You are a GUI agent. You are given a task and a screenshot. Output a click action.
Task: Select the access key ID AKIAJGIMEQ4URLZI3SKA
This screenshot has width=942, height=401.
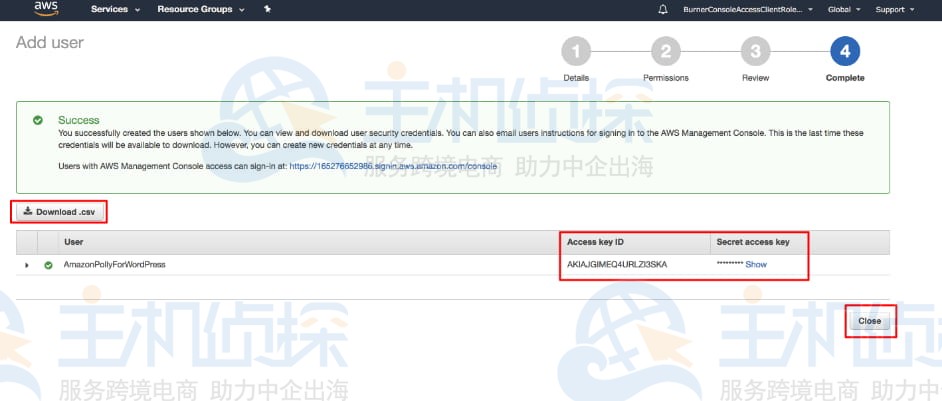(617, 265)
